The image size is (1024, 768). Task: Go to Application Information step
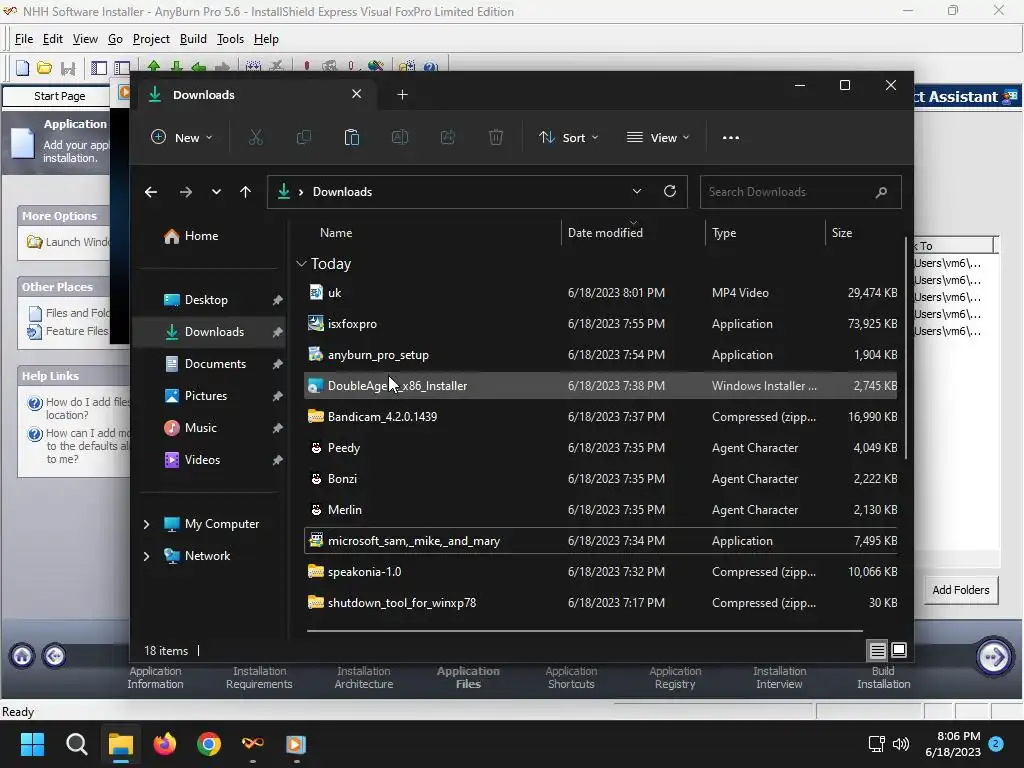tap(155, 678)
